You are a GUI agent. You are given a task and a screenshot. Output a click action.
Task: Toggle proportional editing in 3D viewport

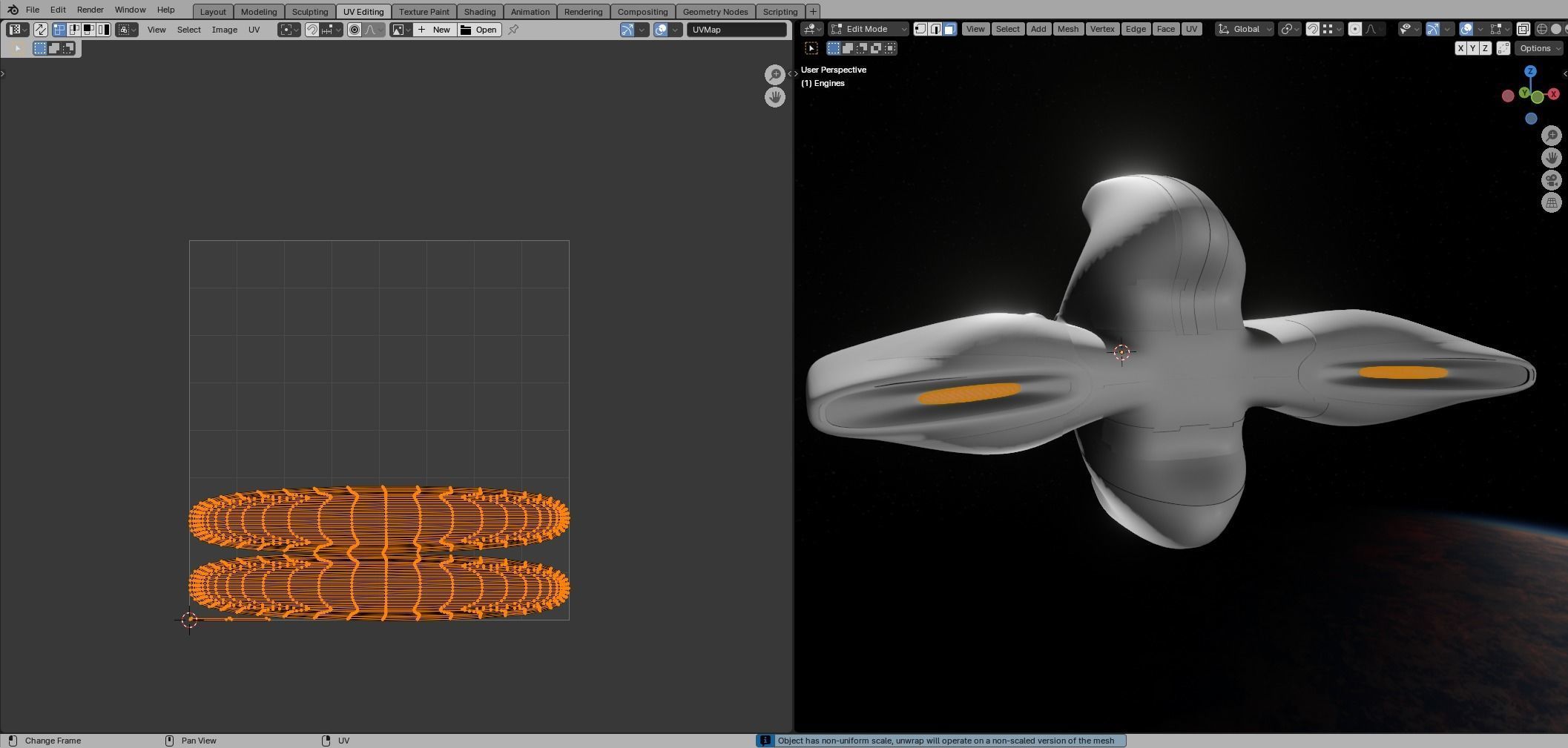click(1354, 29)
